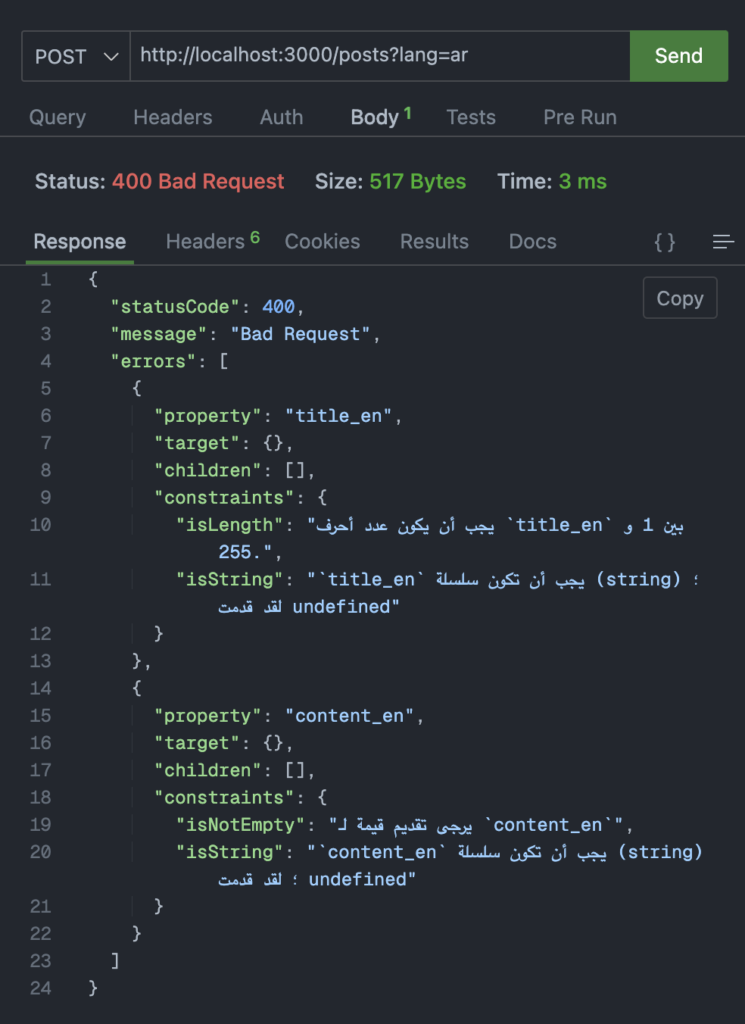
Task: Open the request Headers tab
Action: point(172,117)
